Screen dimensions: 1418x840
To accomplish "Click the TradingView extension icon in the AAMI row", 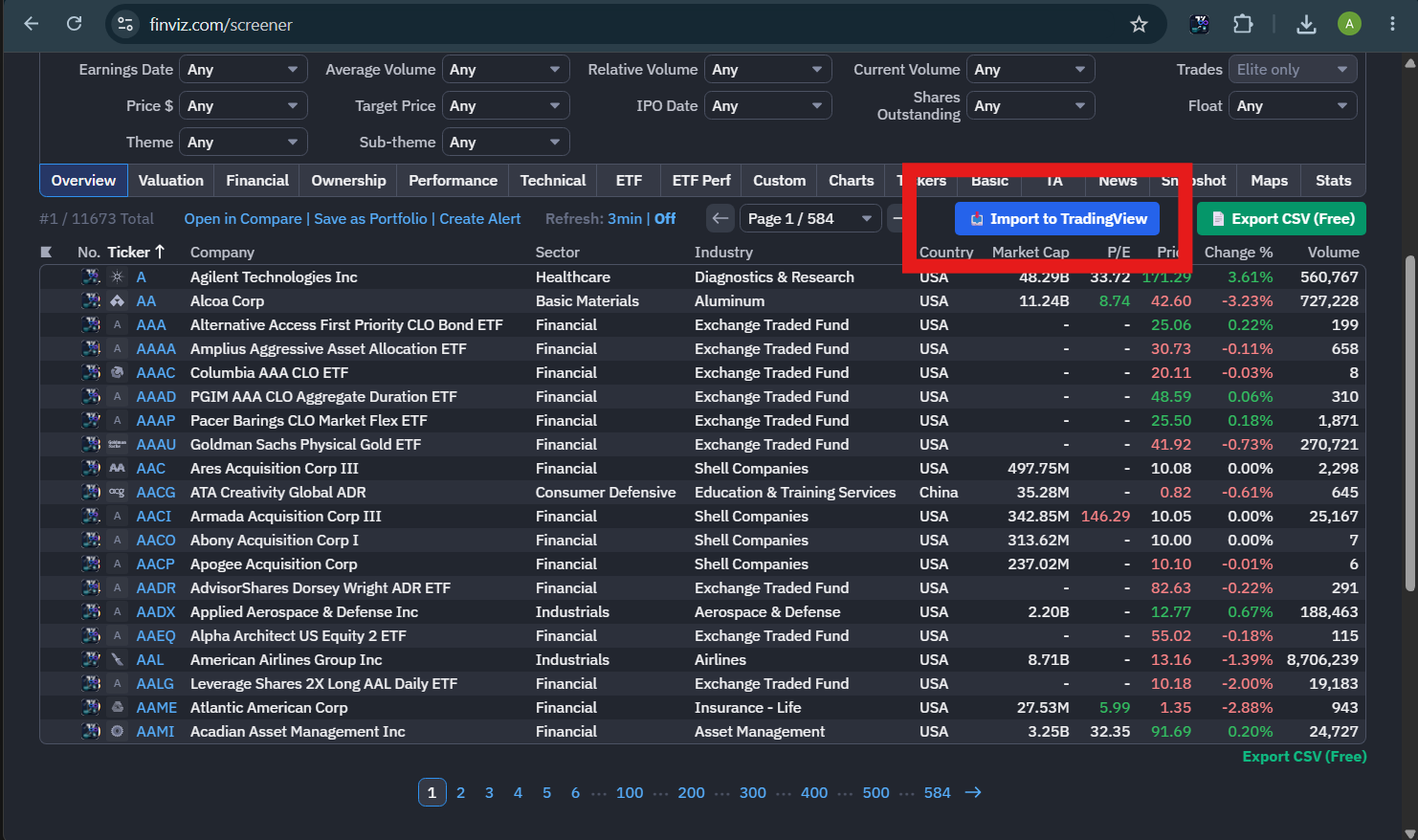I will 91,731.
